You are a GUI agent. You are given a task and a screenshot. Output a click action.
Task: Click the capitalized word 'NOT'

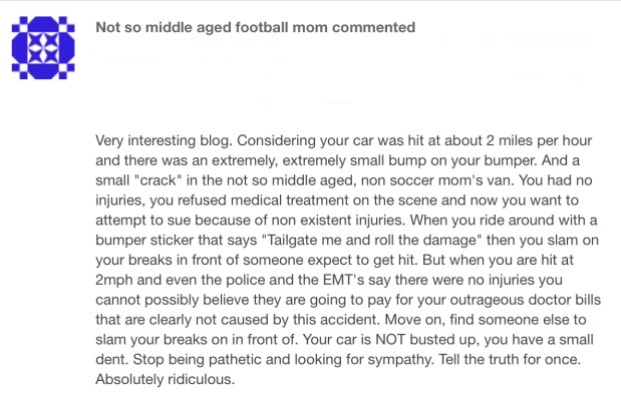tap(390, 340)
